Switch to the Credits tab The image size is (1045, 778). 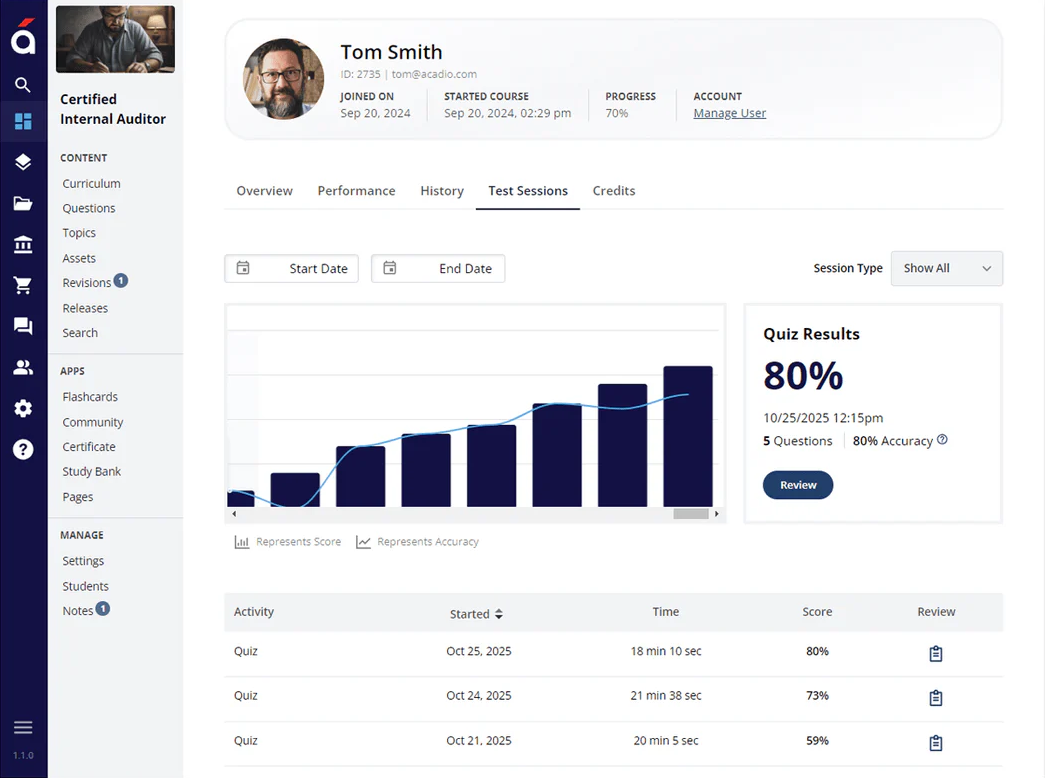pos(613,191)
